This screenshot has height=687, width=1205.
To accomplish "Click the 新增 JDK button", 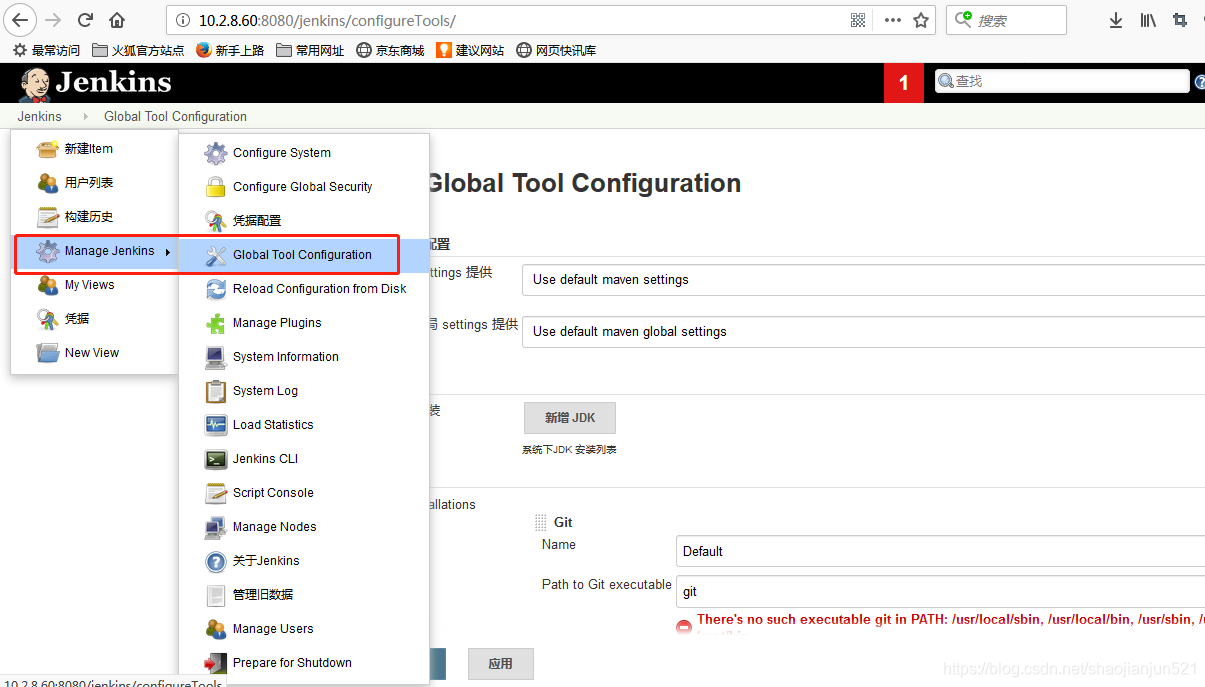I will click(570, 418).
